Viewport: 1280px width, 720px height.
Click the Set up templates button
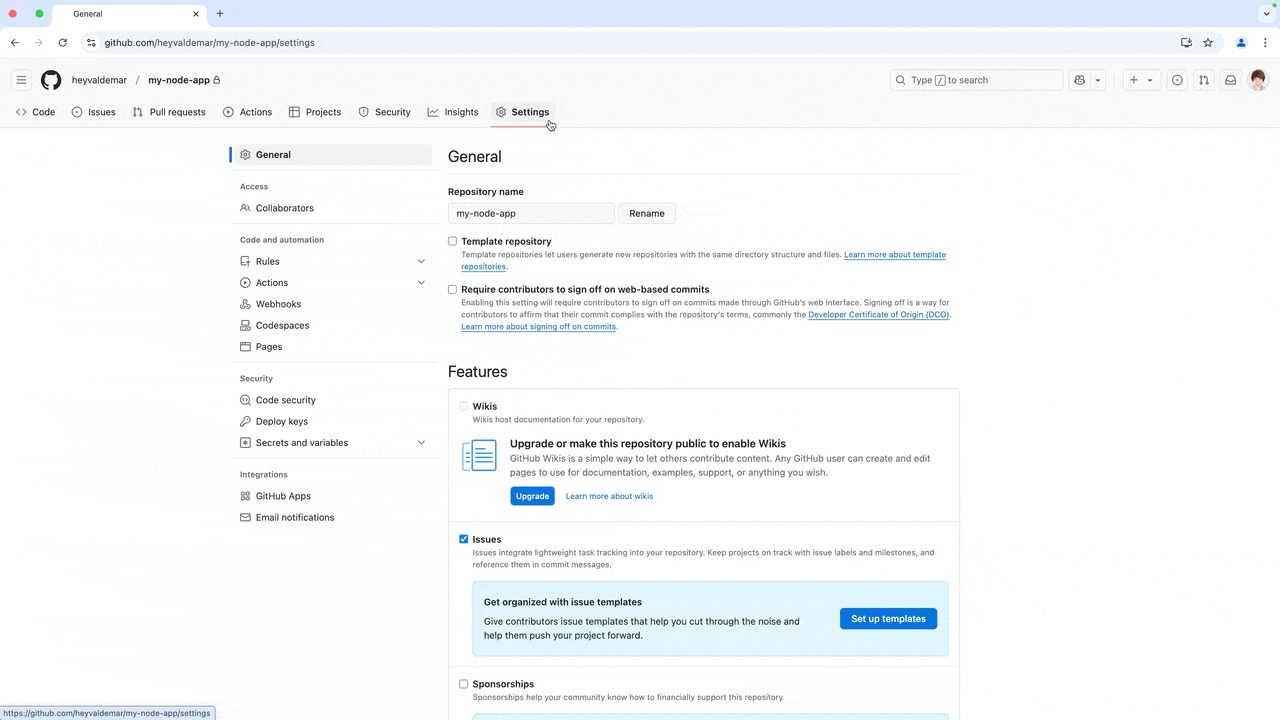pos(888,619)
